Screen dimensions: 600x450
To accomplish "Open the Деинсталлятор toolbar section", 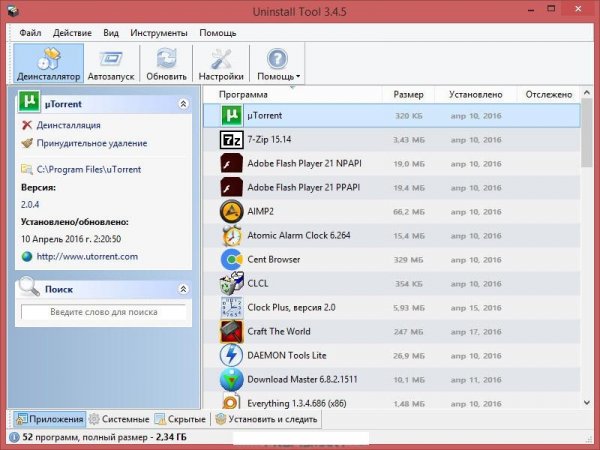I will (x=49, y=63).
